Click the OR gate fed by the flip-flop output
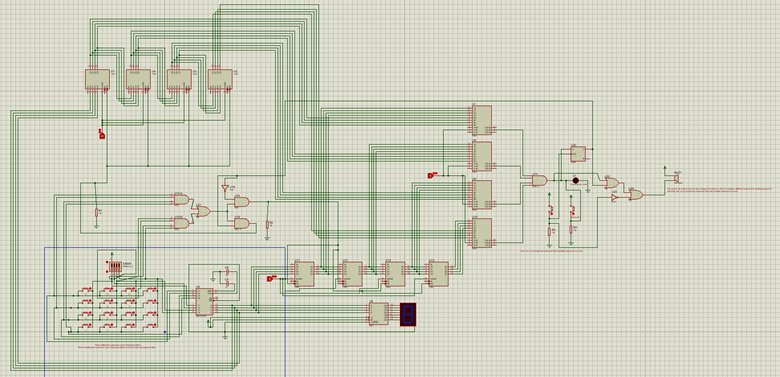 point(611,183)
